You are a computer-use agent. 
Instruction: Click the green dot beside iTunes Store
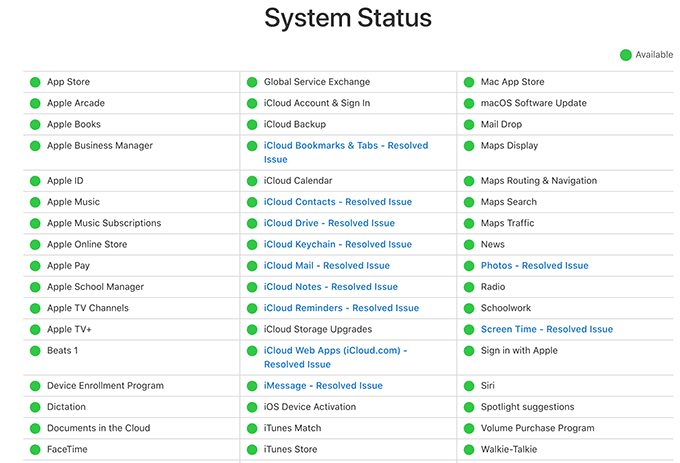pos(252,450)
